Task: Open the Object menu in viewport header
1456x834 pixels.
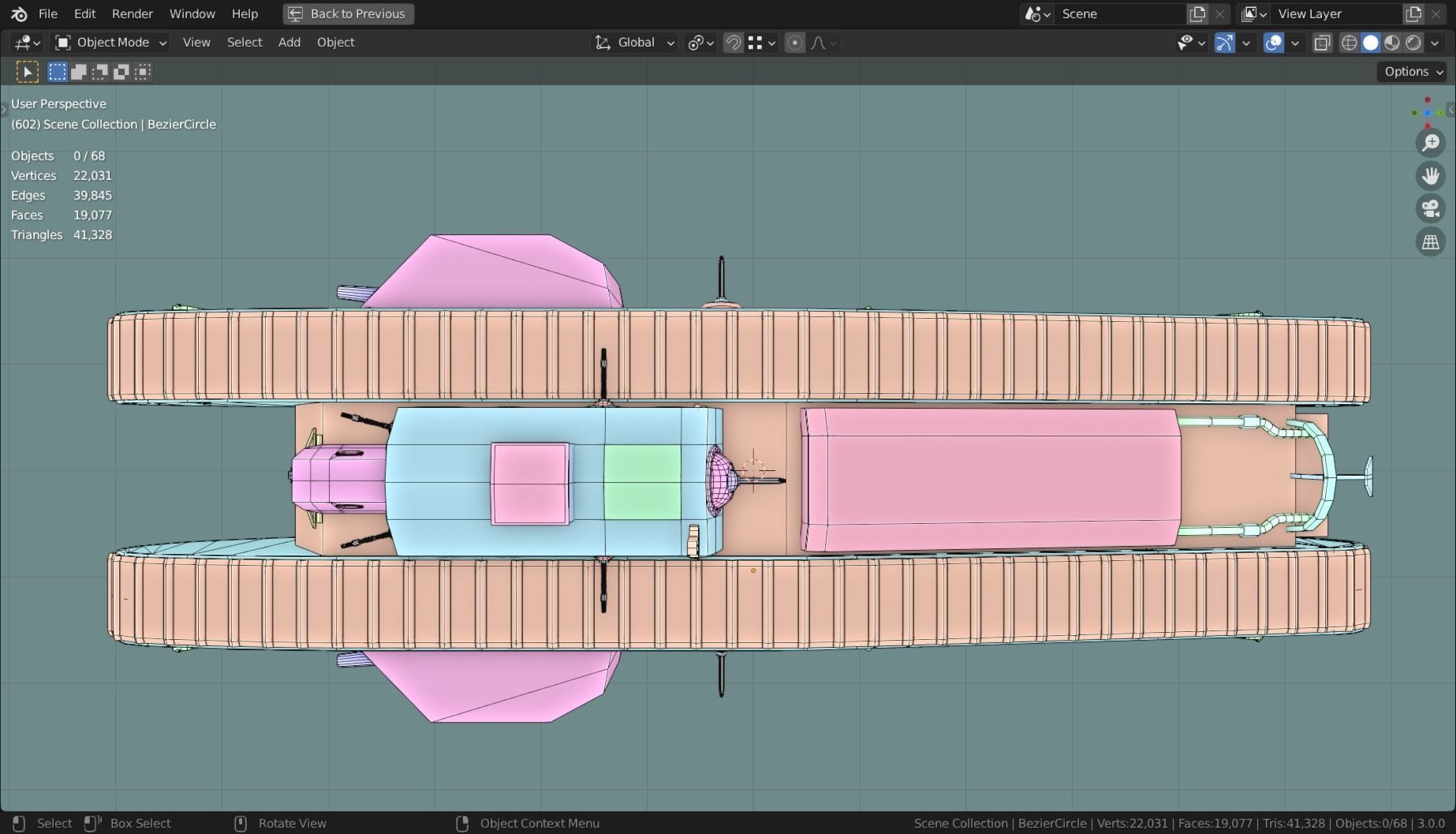Action: click(x=336, y=43)
